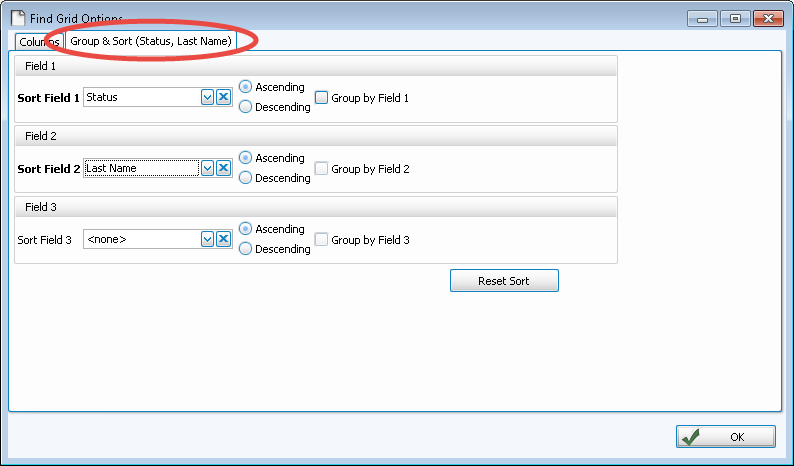This screenshot has height=466, width=794.
Task: Click the Last Name sort field box
Action: click(x=141, y=168)
